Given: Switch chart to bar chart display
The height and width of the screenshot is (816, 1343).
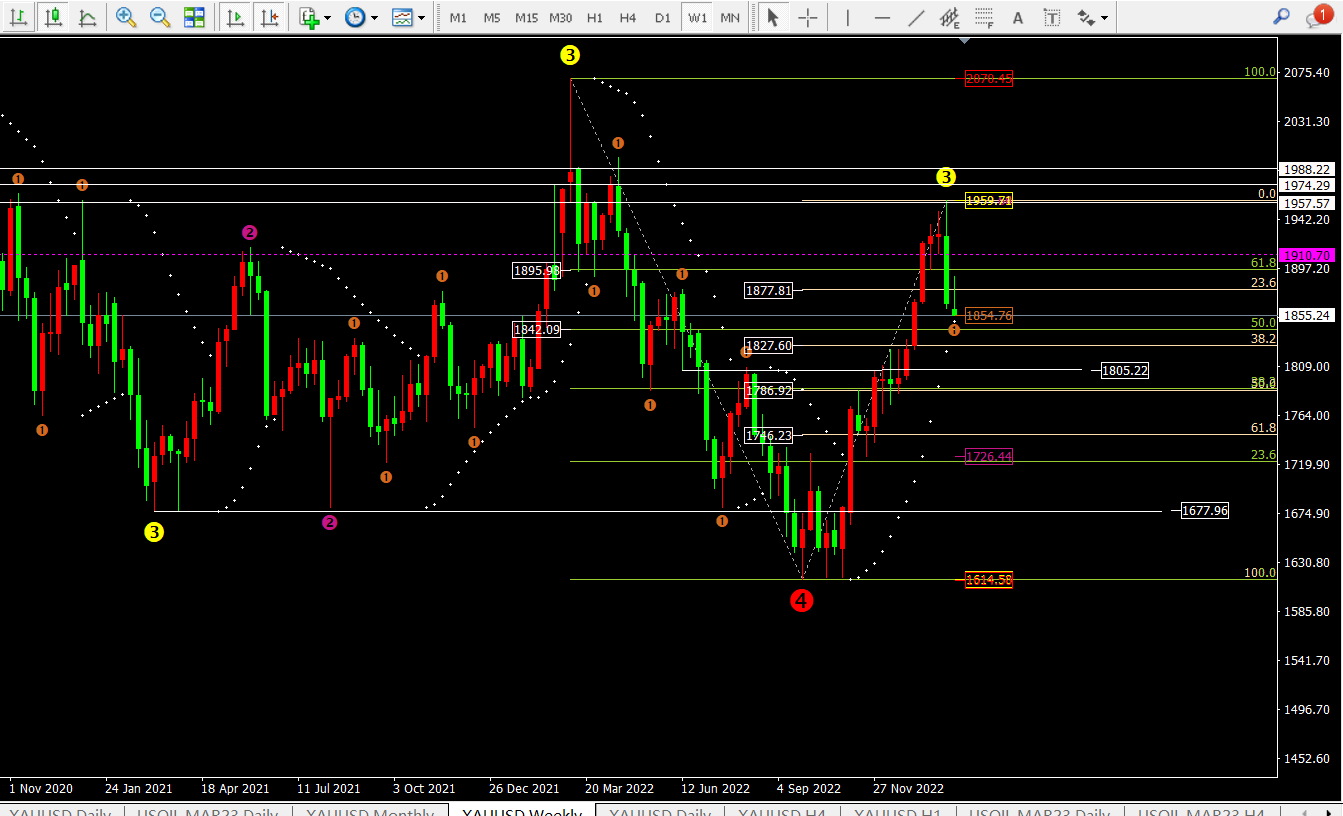Looking at the screenshot, I should click(x=19, y=17).
